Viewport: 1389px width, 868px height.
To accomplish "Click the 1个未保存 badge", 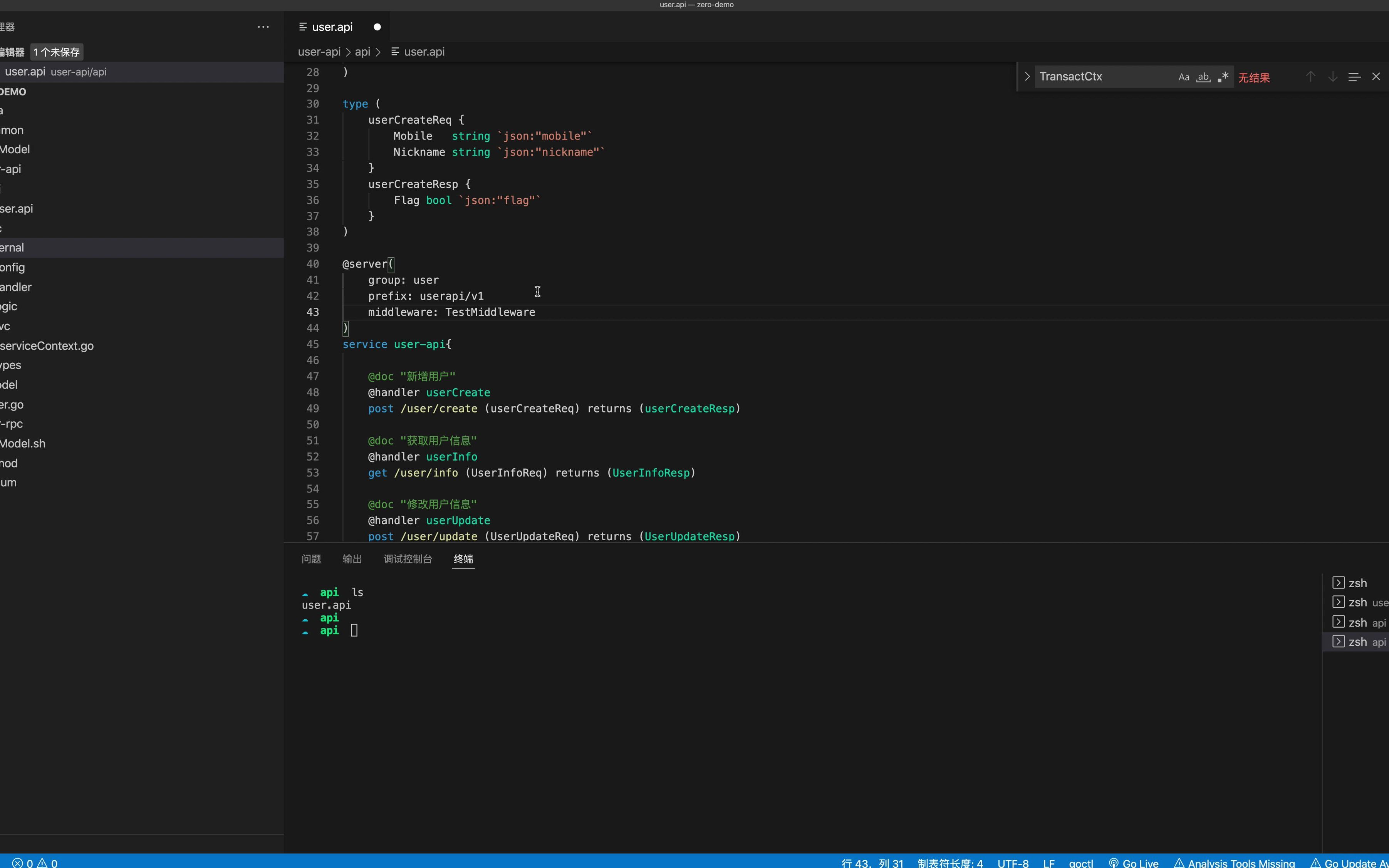I will point(56,52).
